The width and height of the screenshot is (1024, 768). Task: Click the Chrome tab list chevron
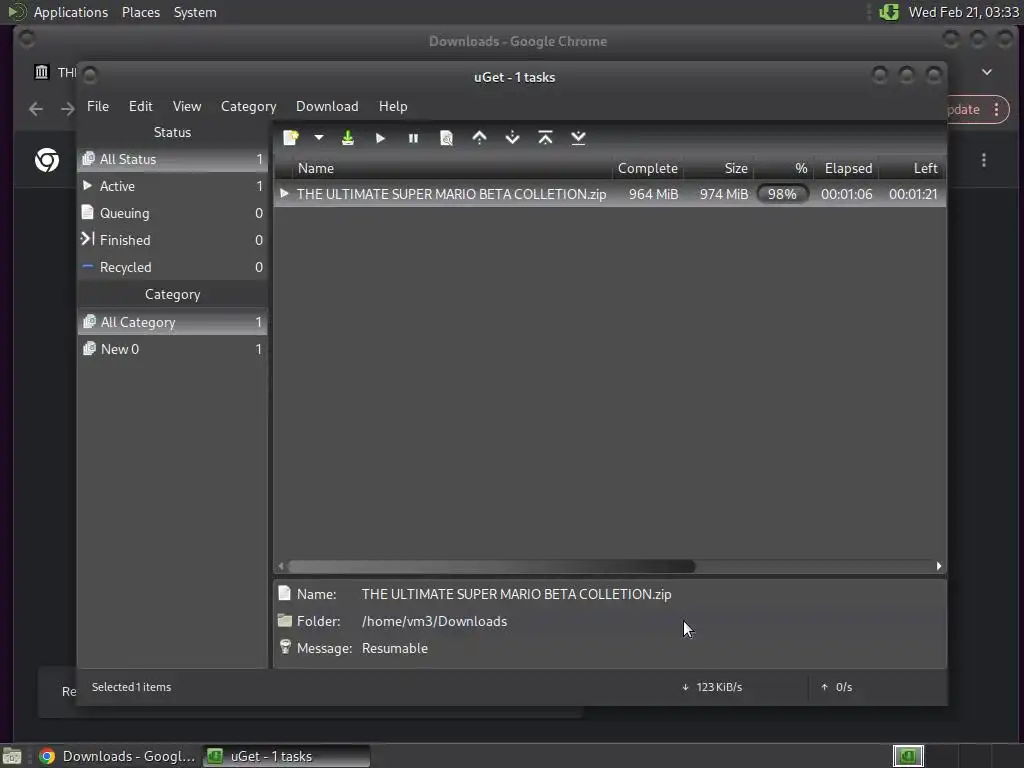987,72
